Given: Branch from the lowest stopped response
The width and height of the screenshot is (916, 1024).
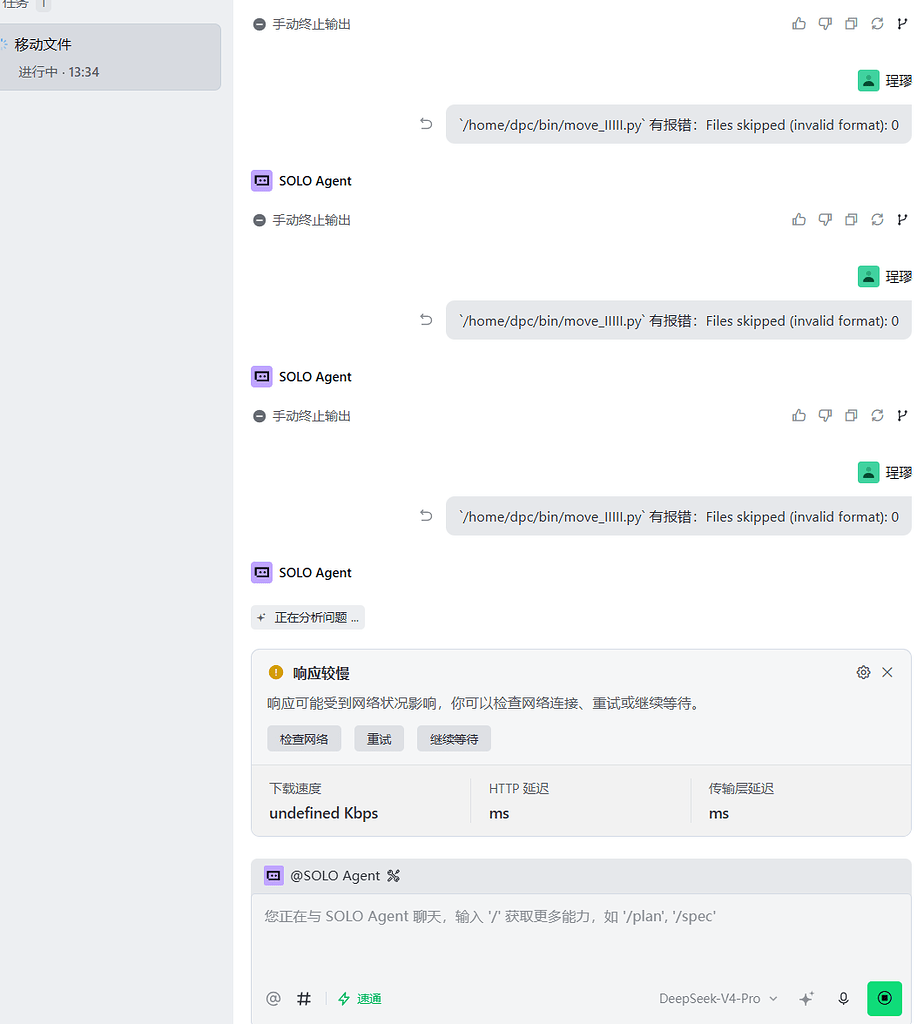Looking at the screenshot, I should coord(902,416).
